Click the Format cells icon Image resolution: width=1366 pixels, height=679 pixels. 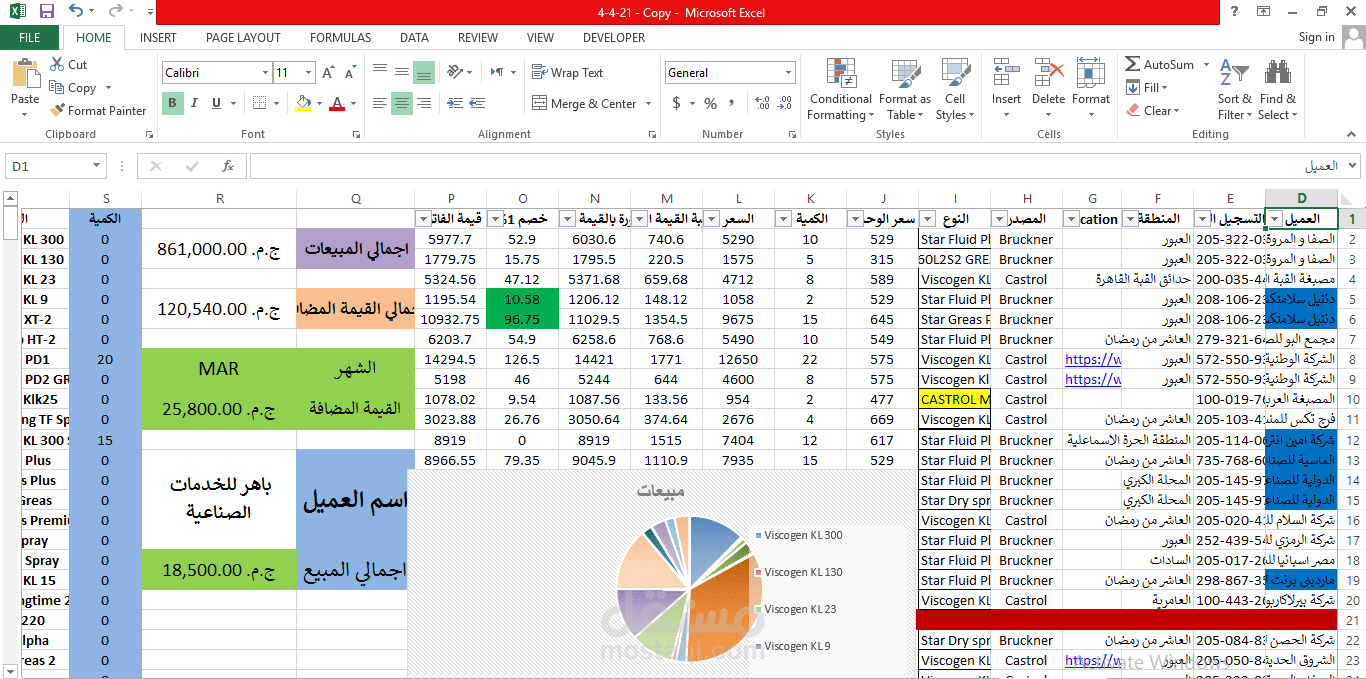[1091, 73]
